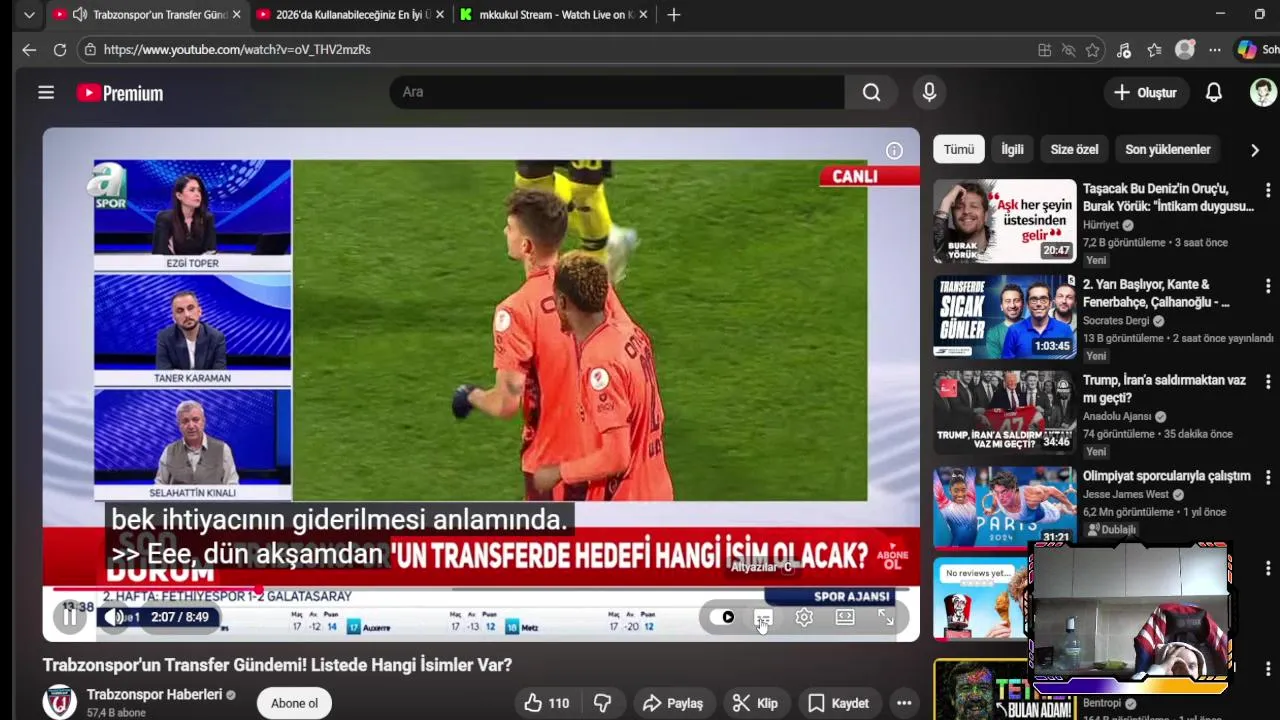Enter fullscreen with the player's fullscreen icon
The width and height of the screenshot is (1280, 720).
coord(886,618)
